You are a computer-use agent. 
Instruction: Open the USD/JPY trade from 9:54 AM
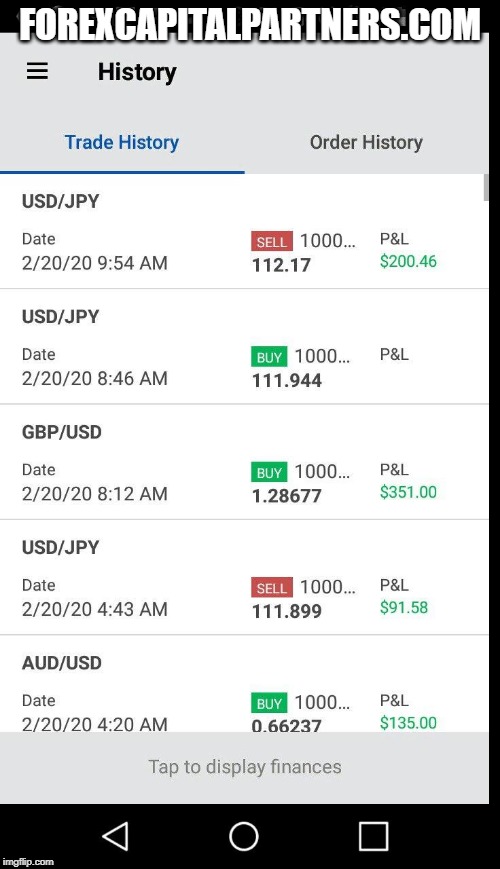point(244,232)
